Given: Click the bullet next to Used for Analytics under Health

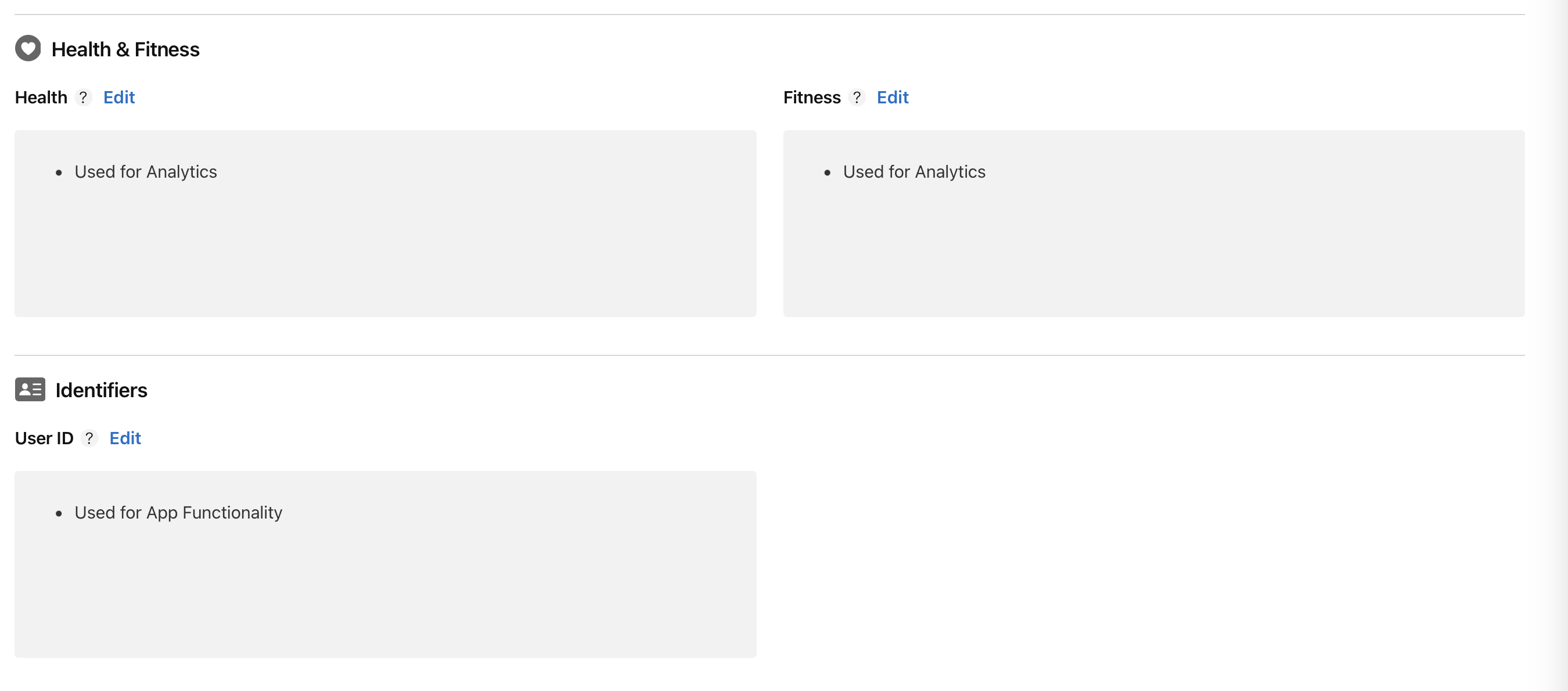Looking at the screenshot, I should tap(59, 173).
